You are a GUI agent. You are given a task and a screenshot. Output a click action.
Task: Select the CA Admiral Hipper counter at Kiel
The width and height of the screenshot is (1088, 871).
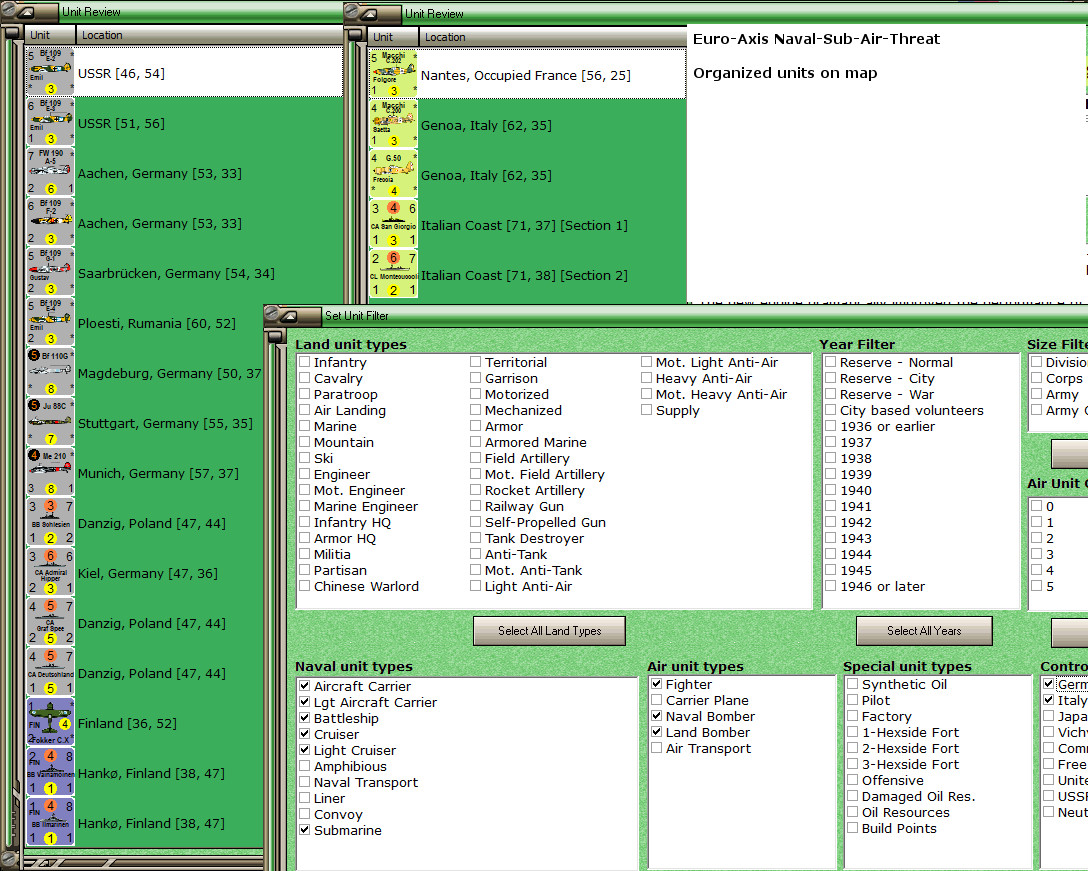(50, 573)
